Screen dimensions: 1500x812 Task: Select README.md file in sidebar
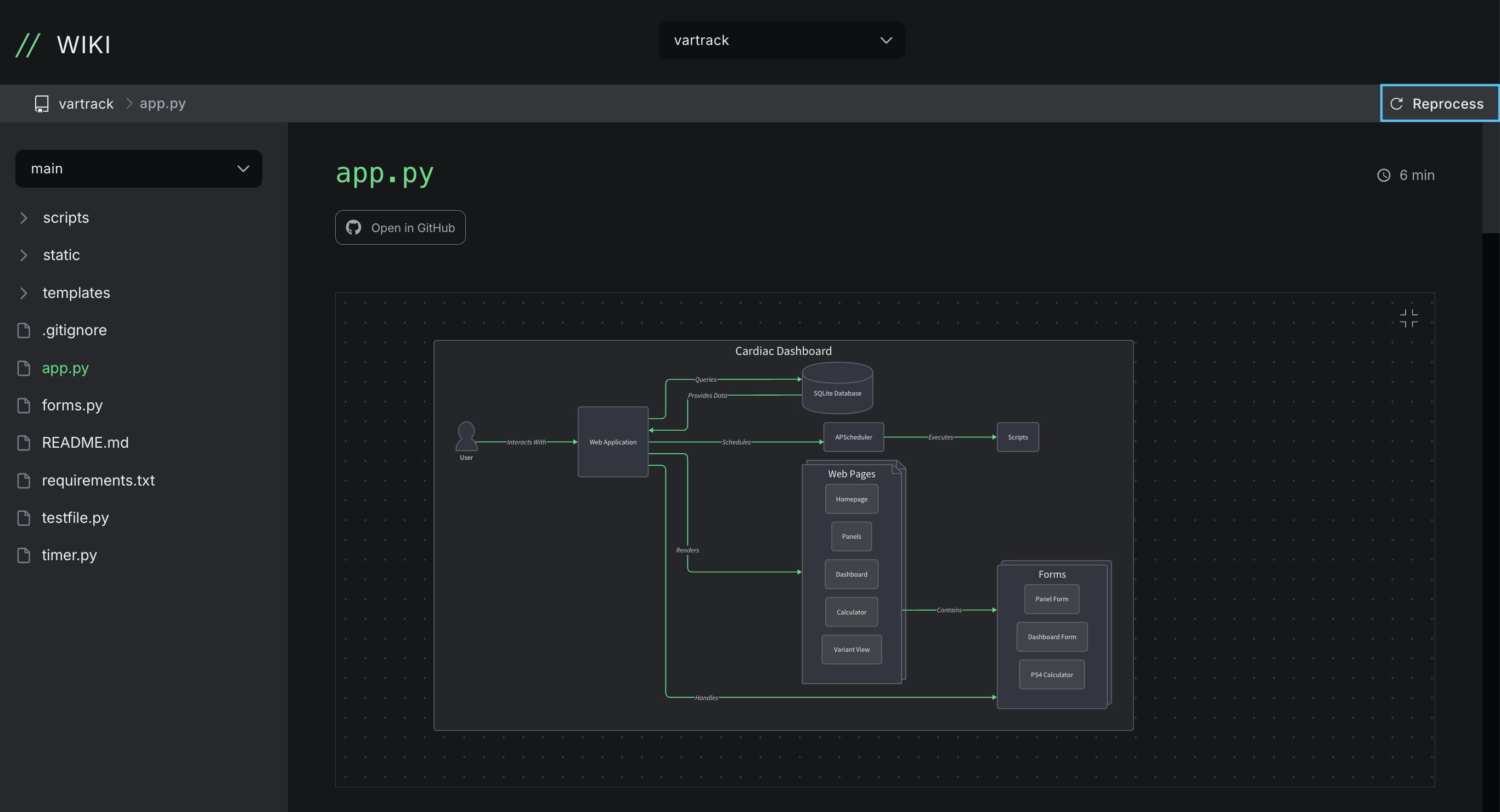pos(85,442)
